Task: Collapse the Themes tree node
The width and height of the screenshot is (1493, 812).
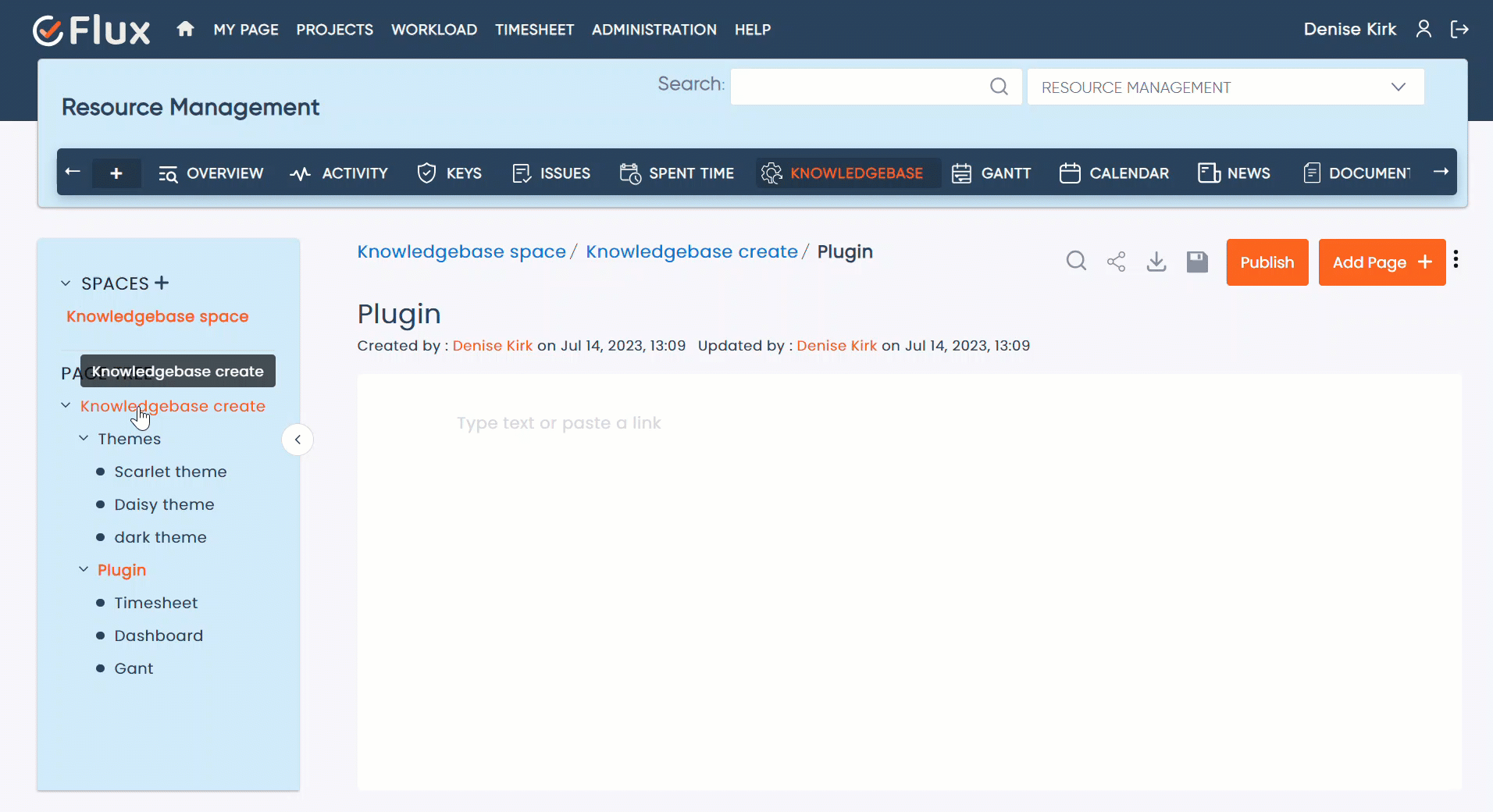Action: (84, 439)
